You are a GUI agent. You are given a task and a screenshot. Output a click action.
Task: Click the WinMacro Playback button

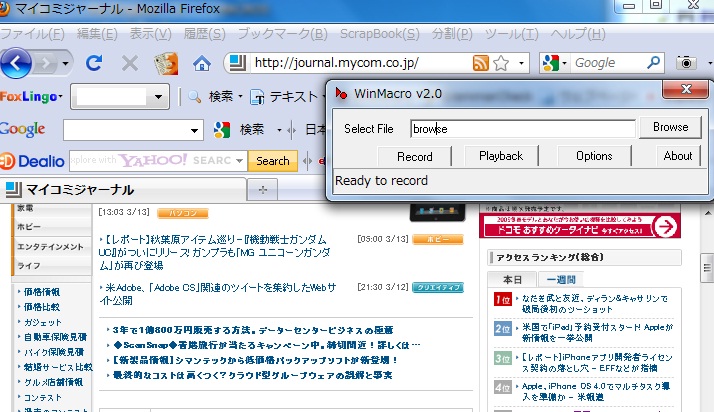point(501,156)
